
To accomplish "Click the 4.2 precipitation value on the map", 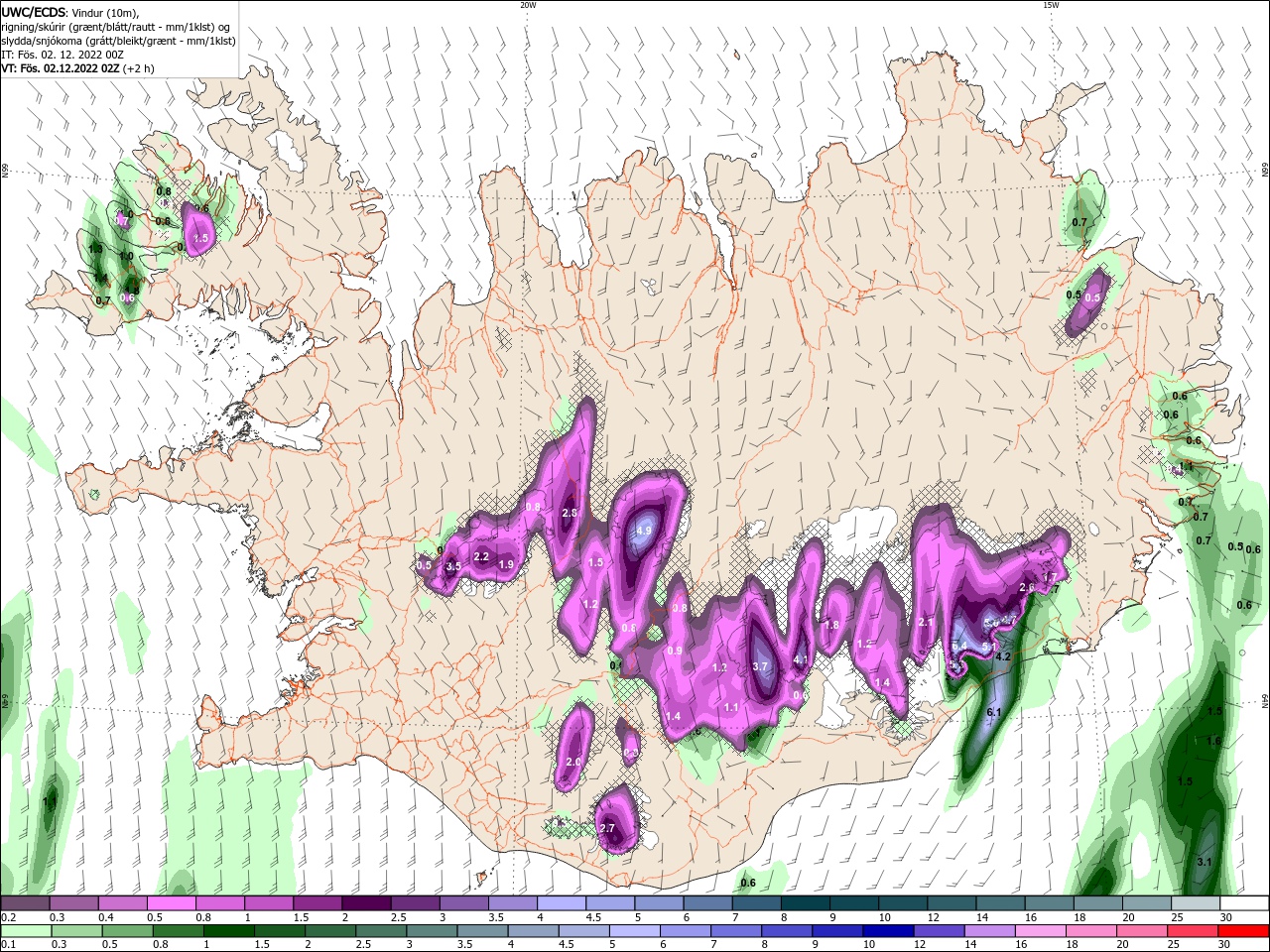I will point(1002,656).
